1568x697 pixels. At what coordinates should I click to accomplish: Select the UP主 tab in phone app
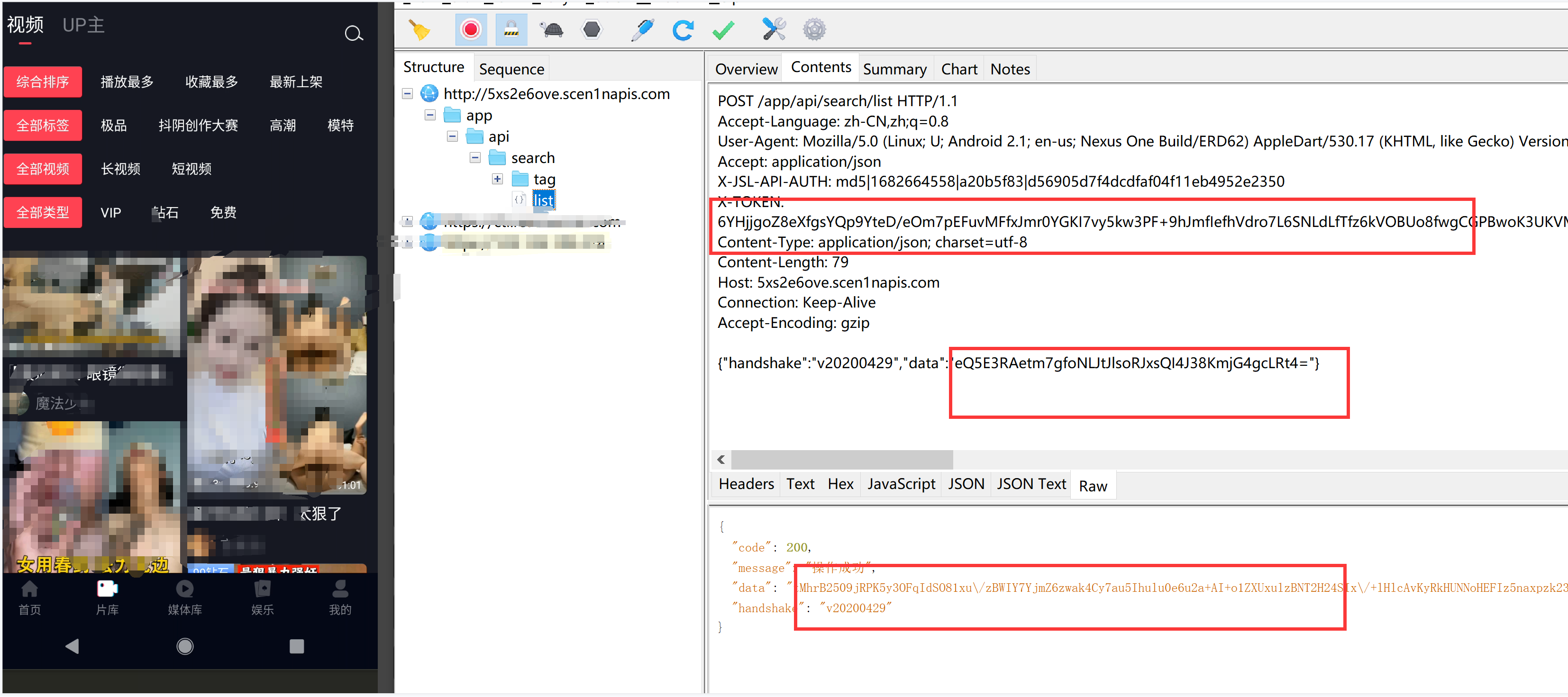[83, 25]
